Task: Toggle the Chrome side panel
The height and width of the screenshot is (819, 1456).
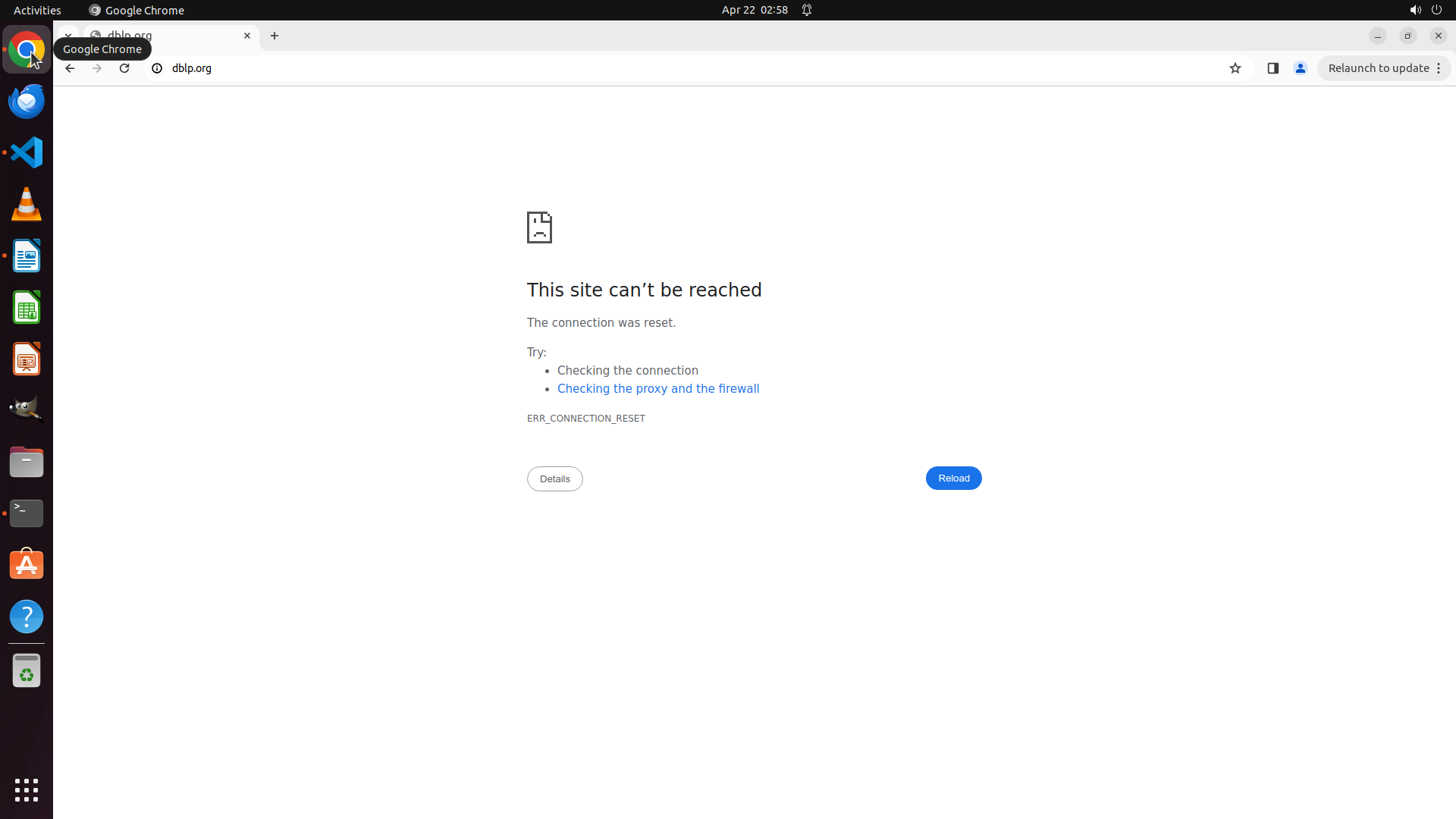Action: [1273, 68]
